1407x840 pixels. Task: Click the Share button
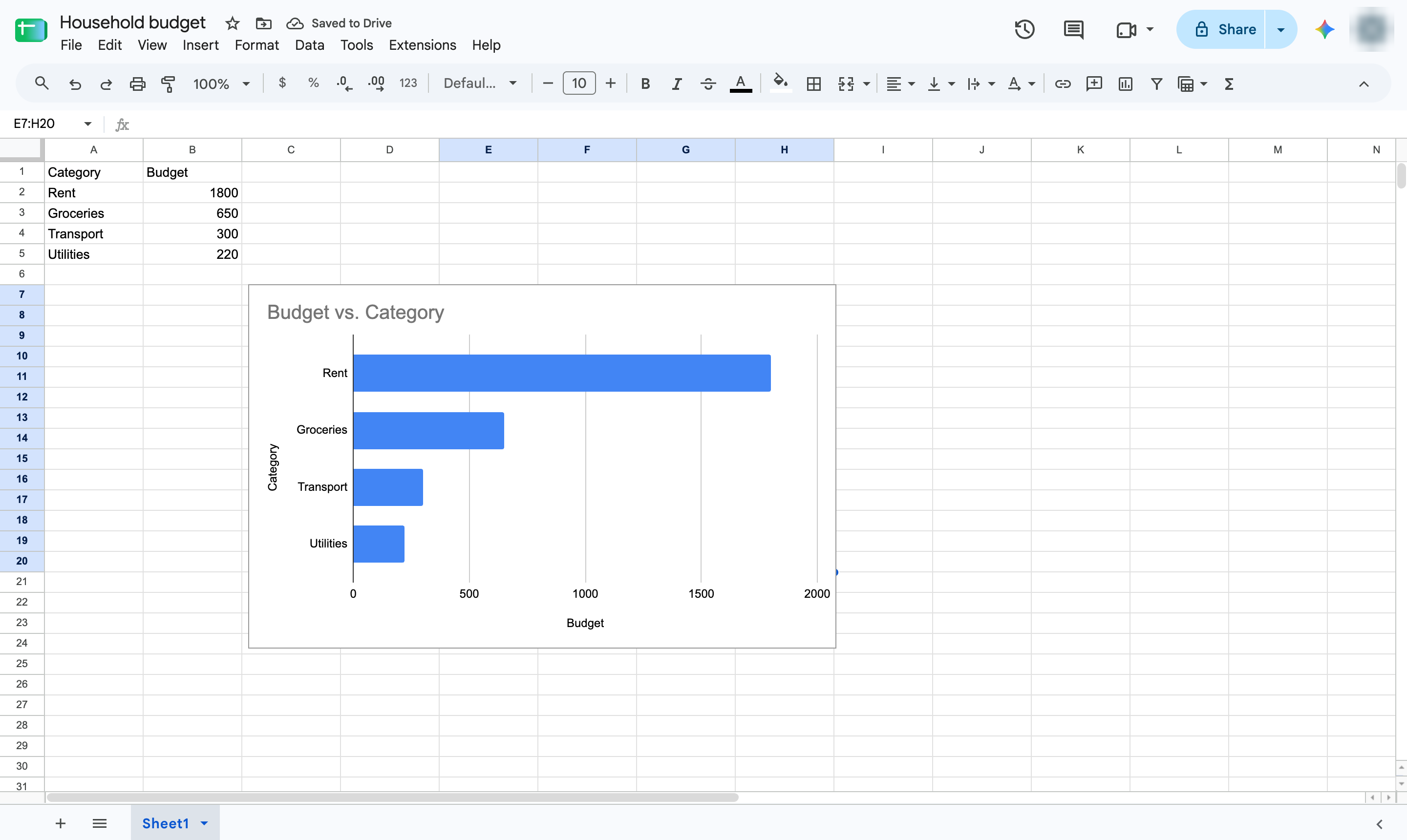(x=1221, y=29)
